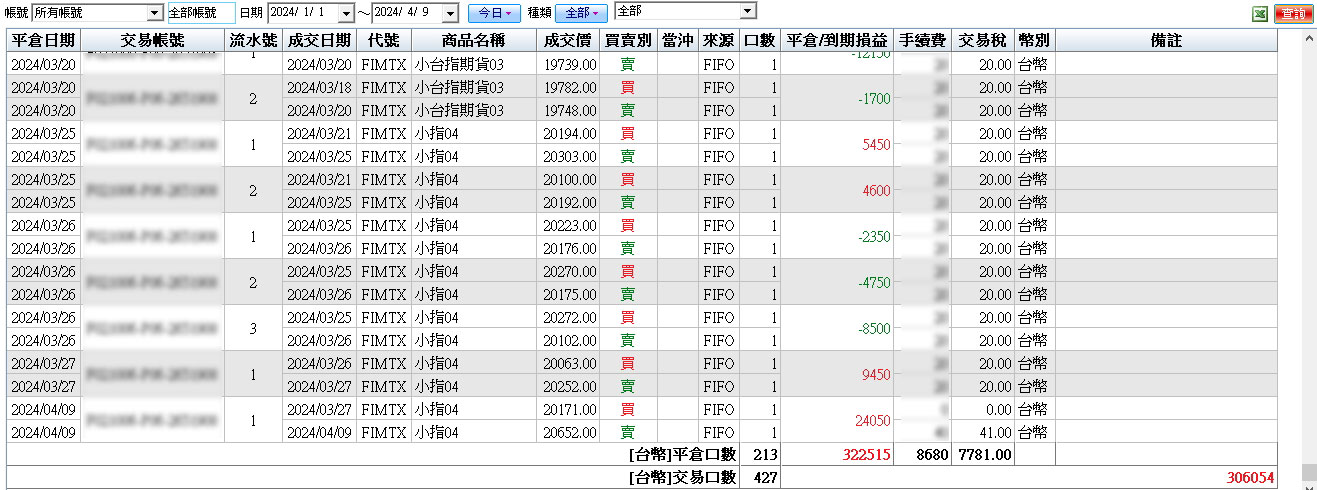The height and width of the screenshot is (490, 1317).
Task: Click the [台幣]交易口數 summary label
Action: click(x=682, y=478)
